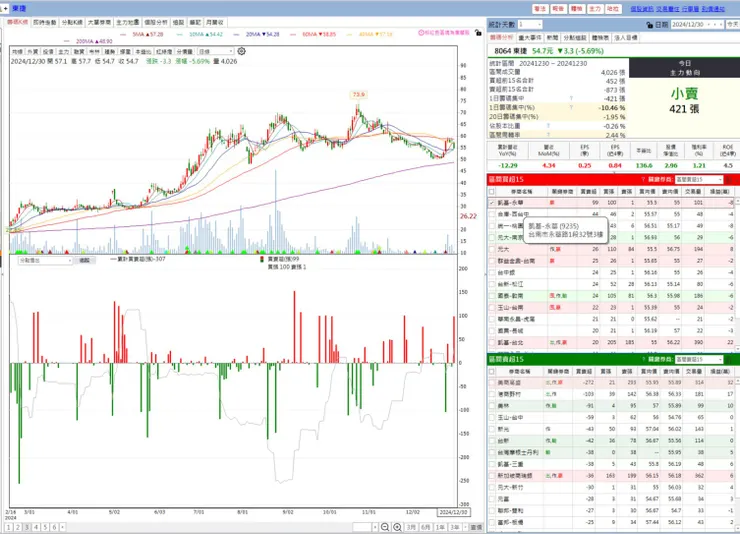Check the 美商高盛 row checkbox

point(492,383)
